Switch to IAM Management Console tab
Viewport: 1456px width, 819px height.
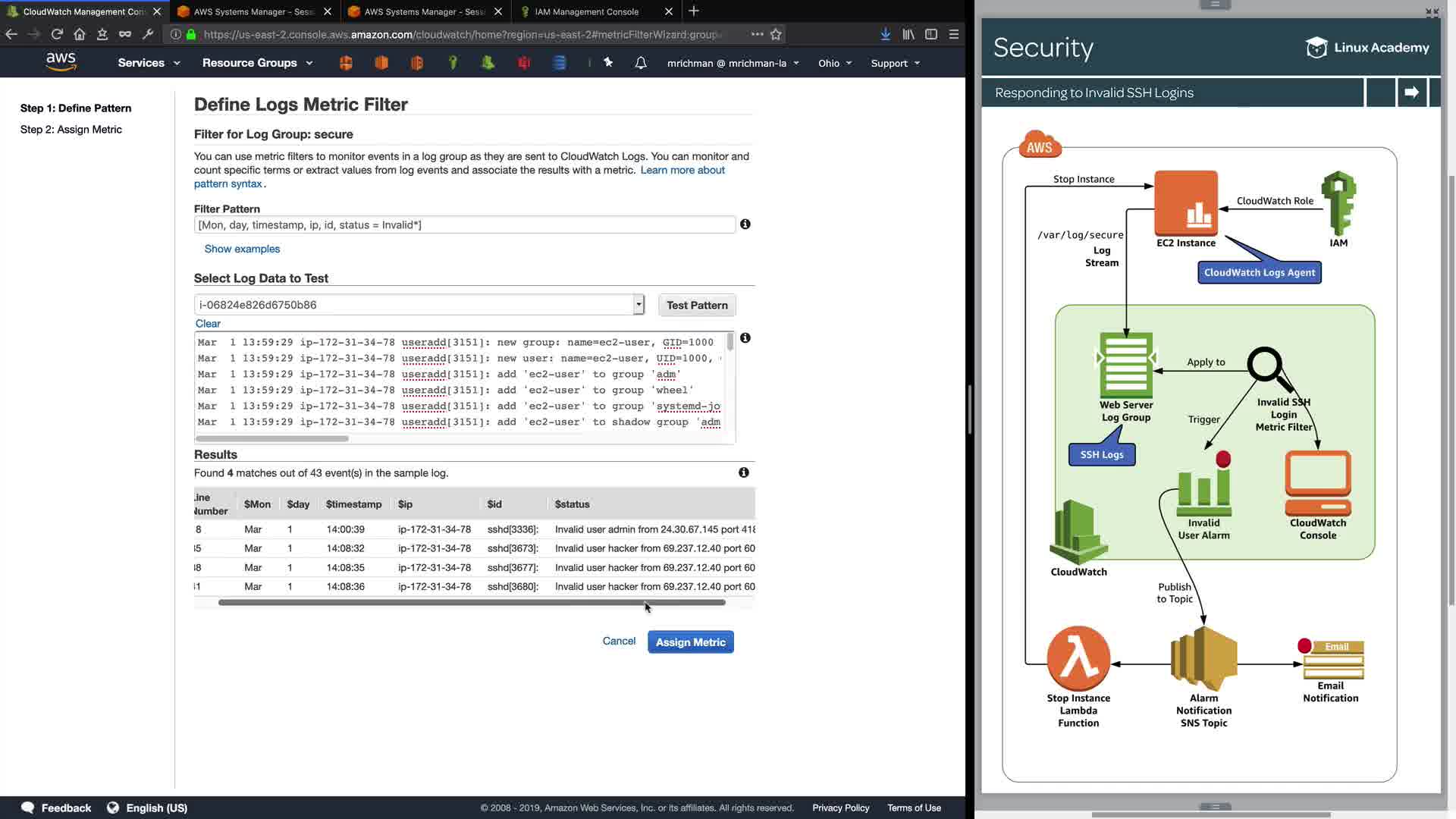pyautogui.click(x=586, y=11)
